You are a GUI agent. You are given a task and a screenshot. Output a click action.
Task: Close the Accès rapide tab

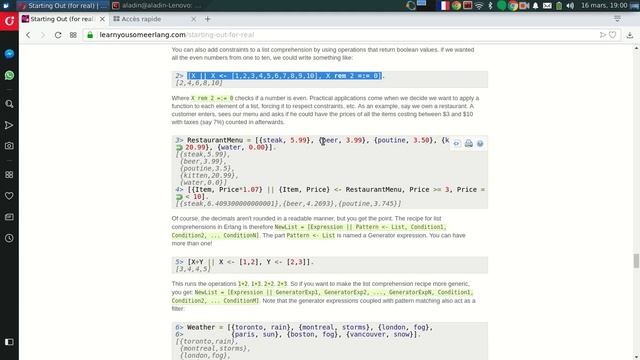point(193,19)
